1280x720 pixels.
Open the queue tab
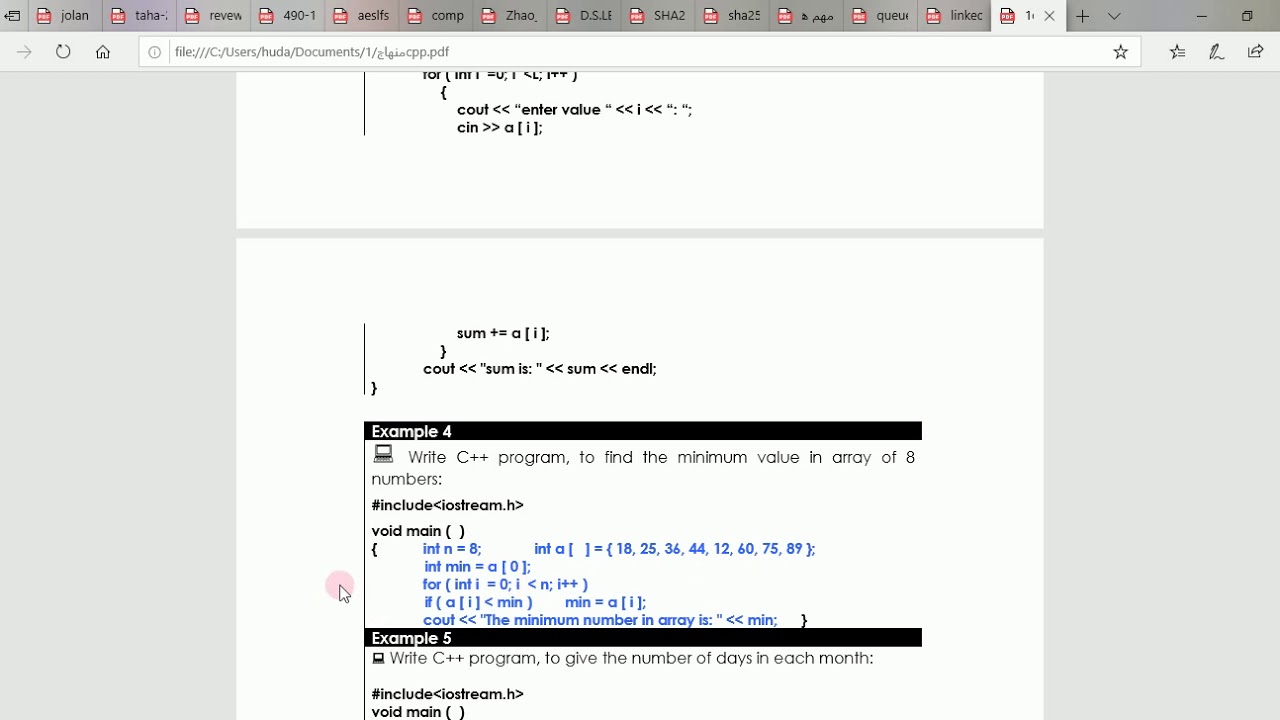(x=880, y=16)
